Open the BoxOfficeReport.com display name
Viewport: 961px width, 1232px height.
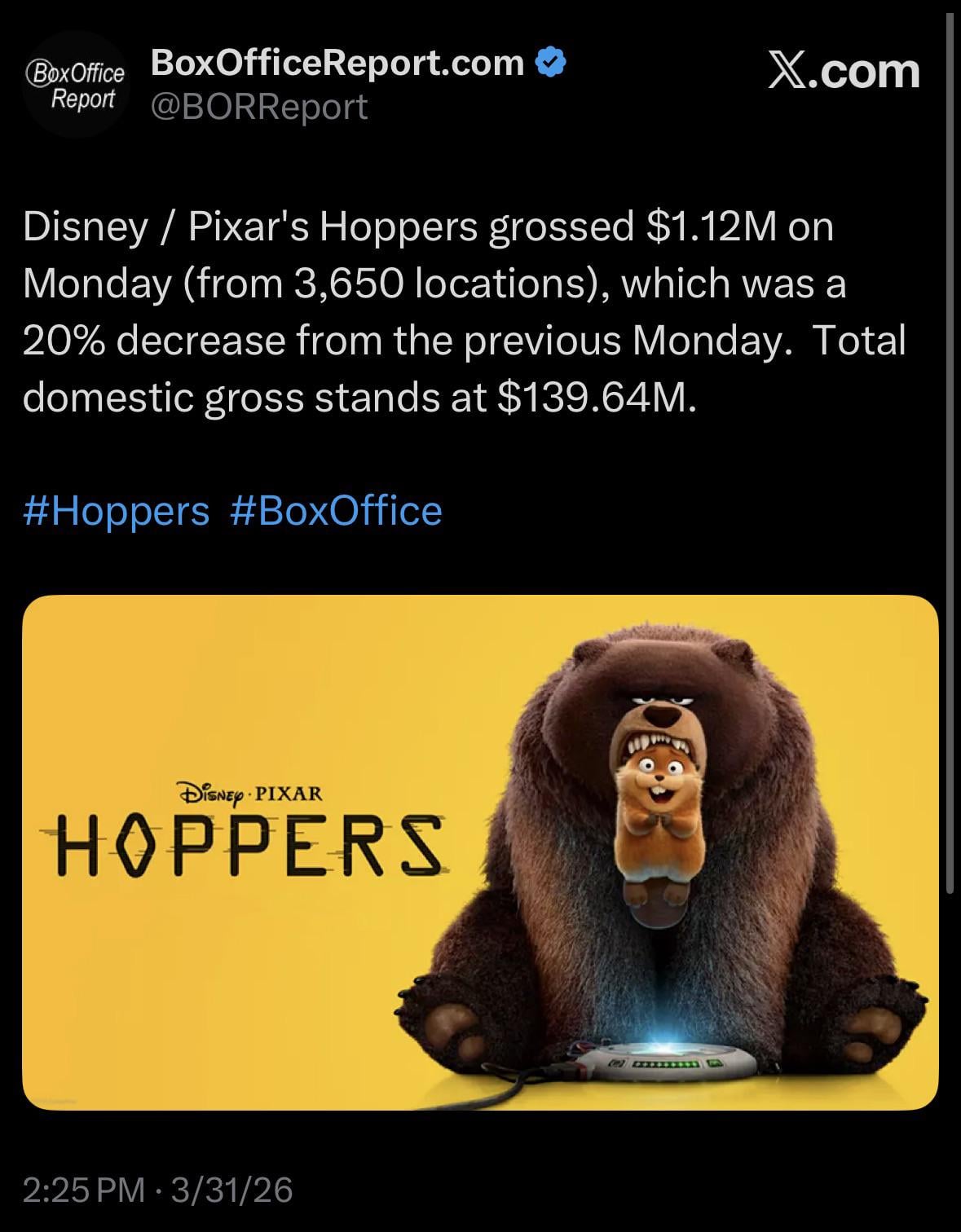pos(337,62)
